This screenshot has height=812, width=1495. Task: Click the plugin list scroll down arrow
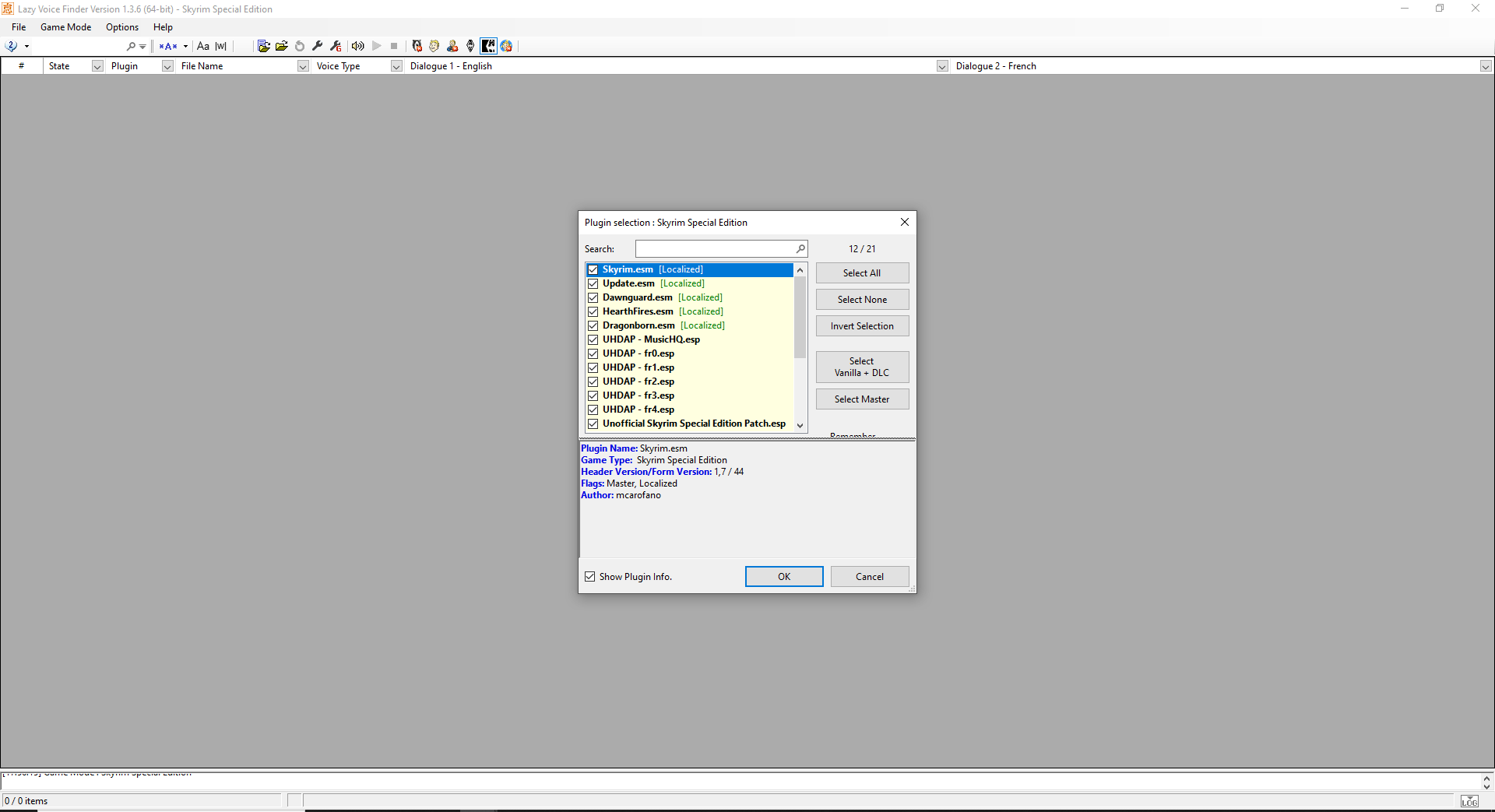pos(800,426)
